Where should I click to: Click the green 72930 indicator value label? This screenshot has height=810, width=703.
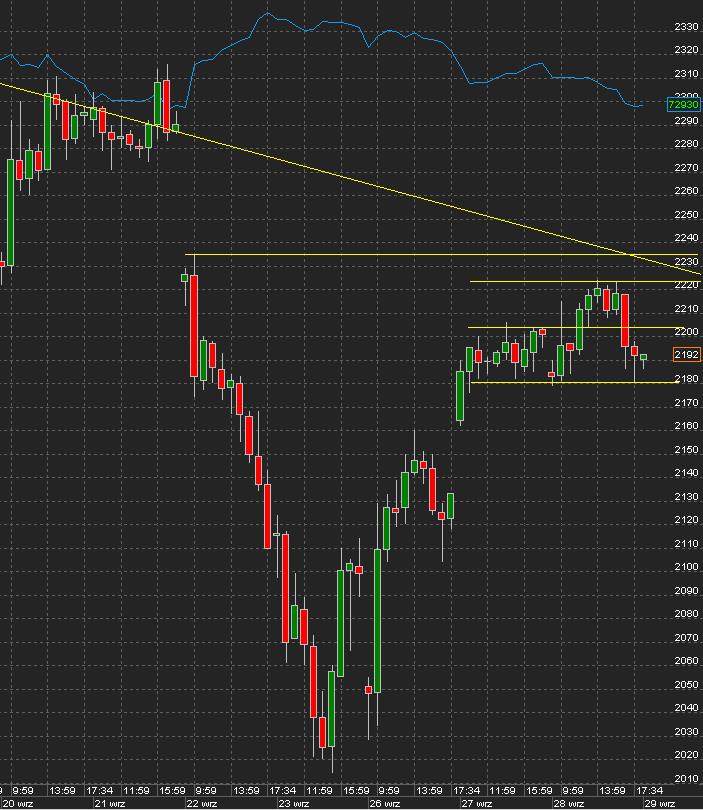click(684, 103)
